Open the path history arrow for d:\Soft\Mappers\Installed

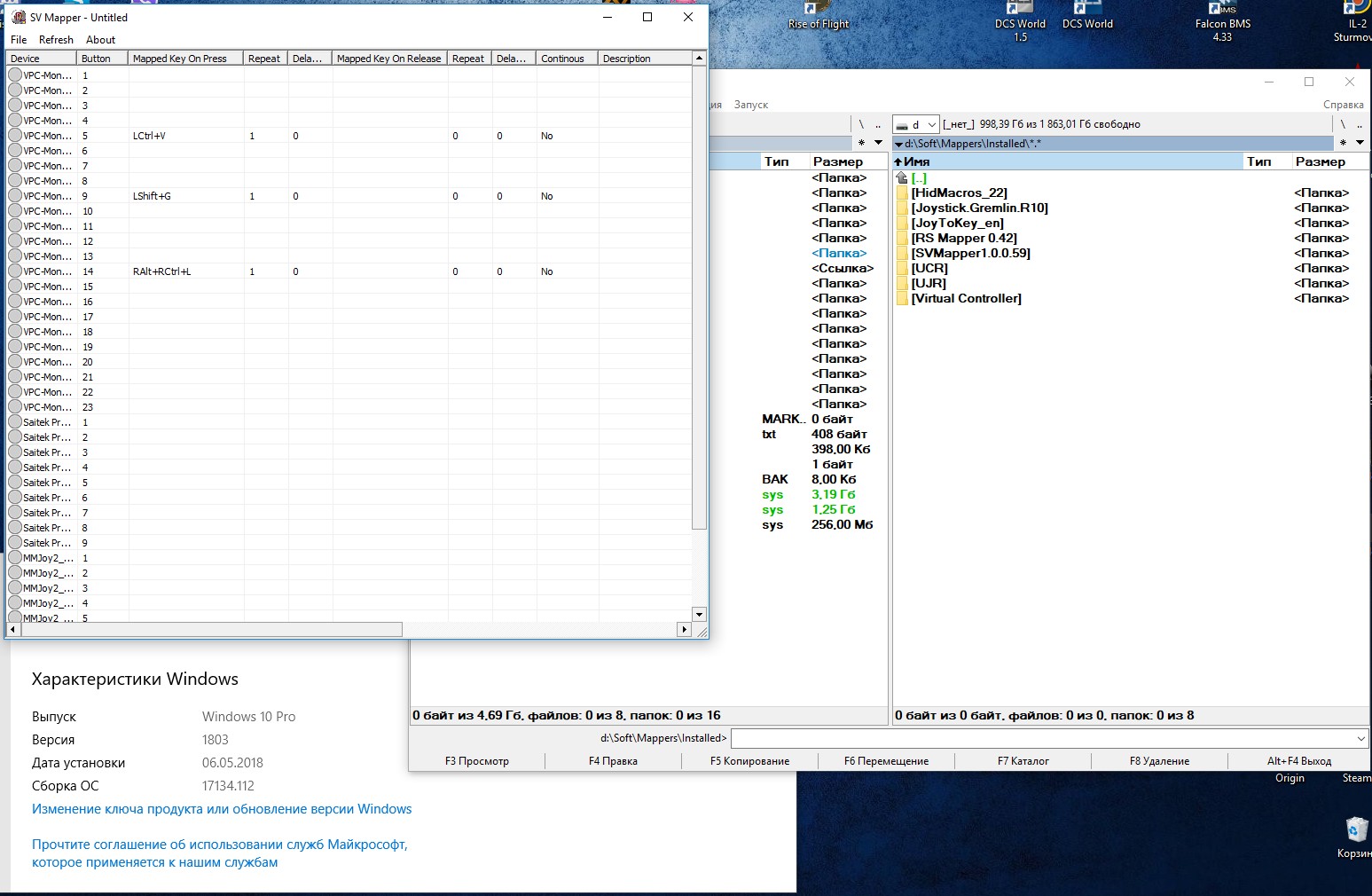(x=898, y=144)
